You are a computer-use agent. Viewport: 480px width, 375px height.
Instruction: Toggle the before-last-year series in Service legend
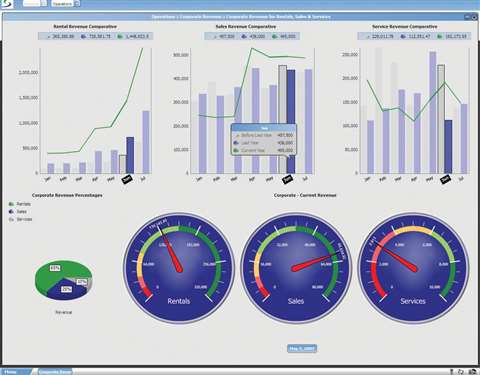[379, 36]
